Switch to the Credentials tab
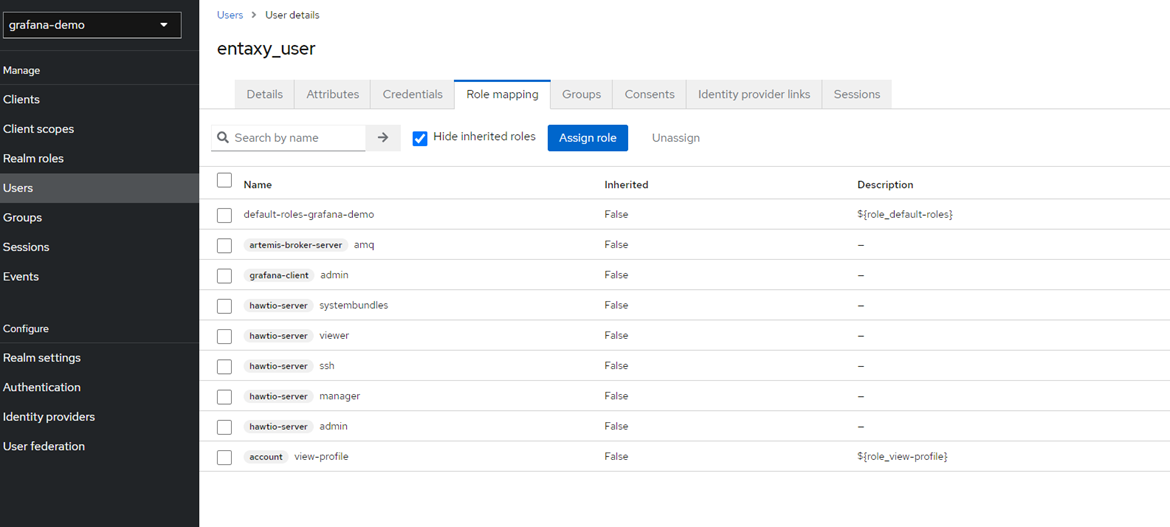1170x527 pixels. pos(412,94)
